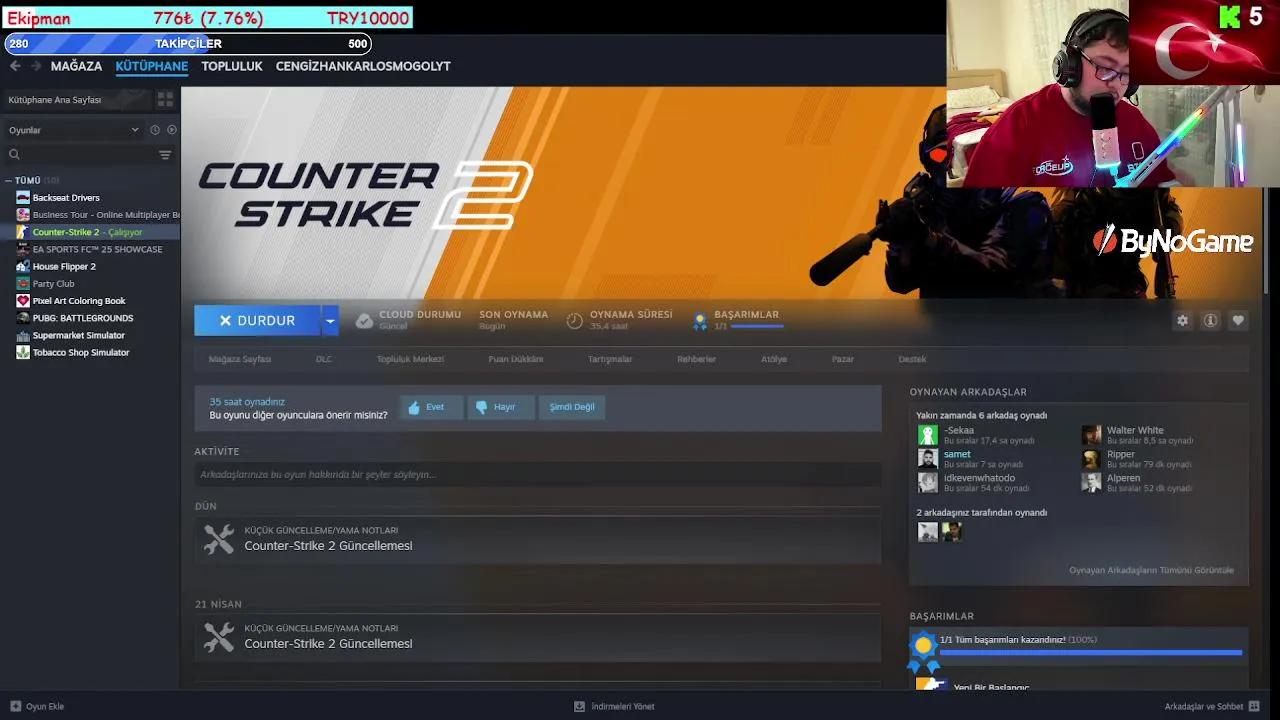The height and width of the screenshot is (720, 1280).
Task: Click the activity text input field
Action: tap(538, 475)
